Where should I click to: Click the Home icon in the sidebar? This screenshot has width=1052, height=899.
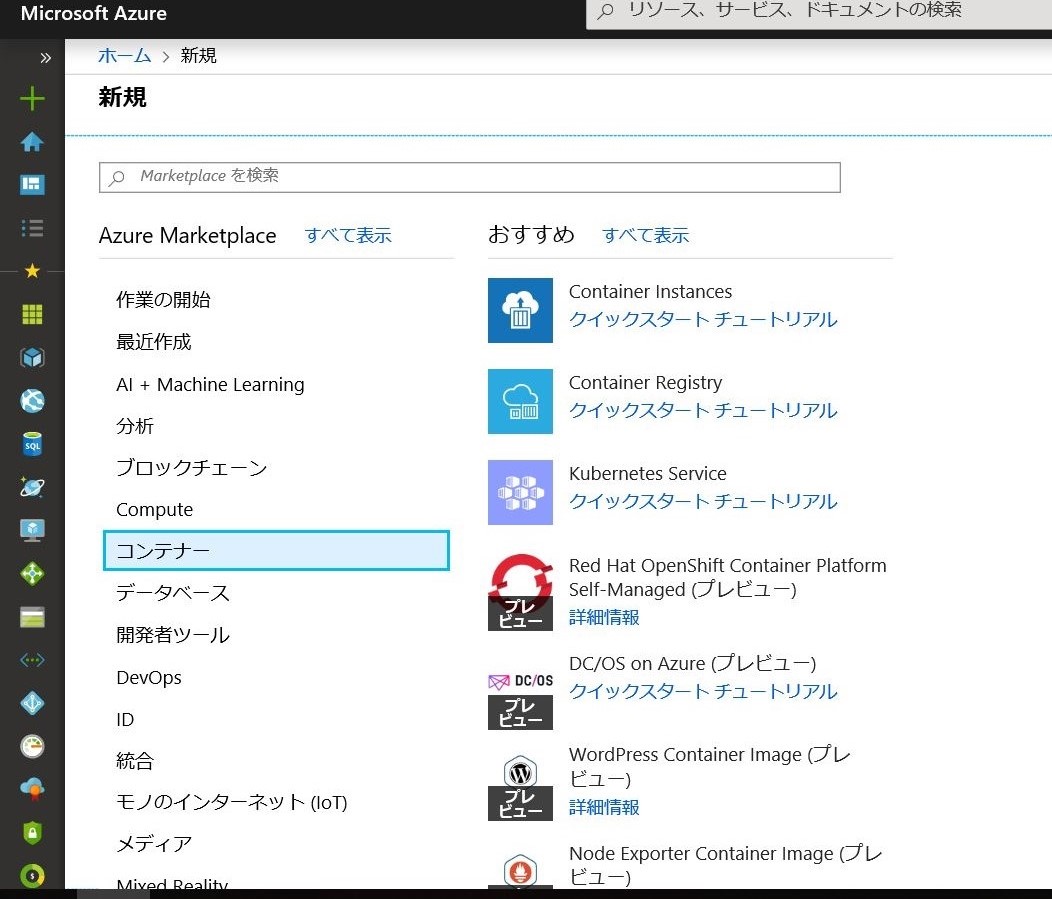pyautogui.click(x=32, y=142)
